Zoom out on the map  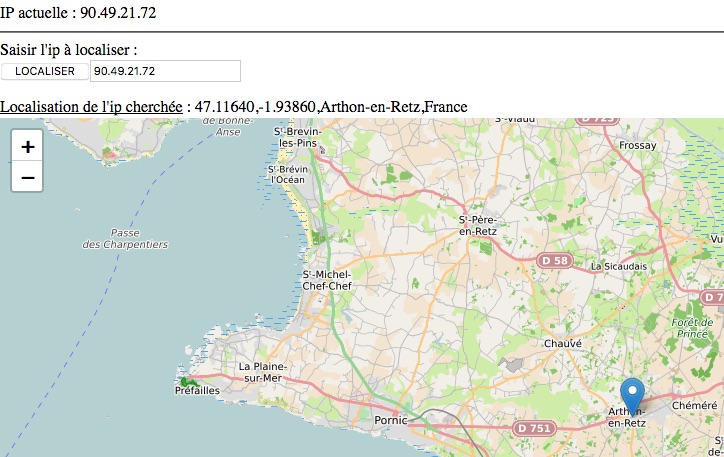[x=27, y=178]
